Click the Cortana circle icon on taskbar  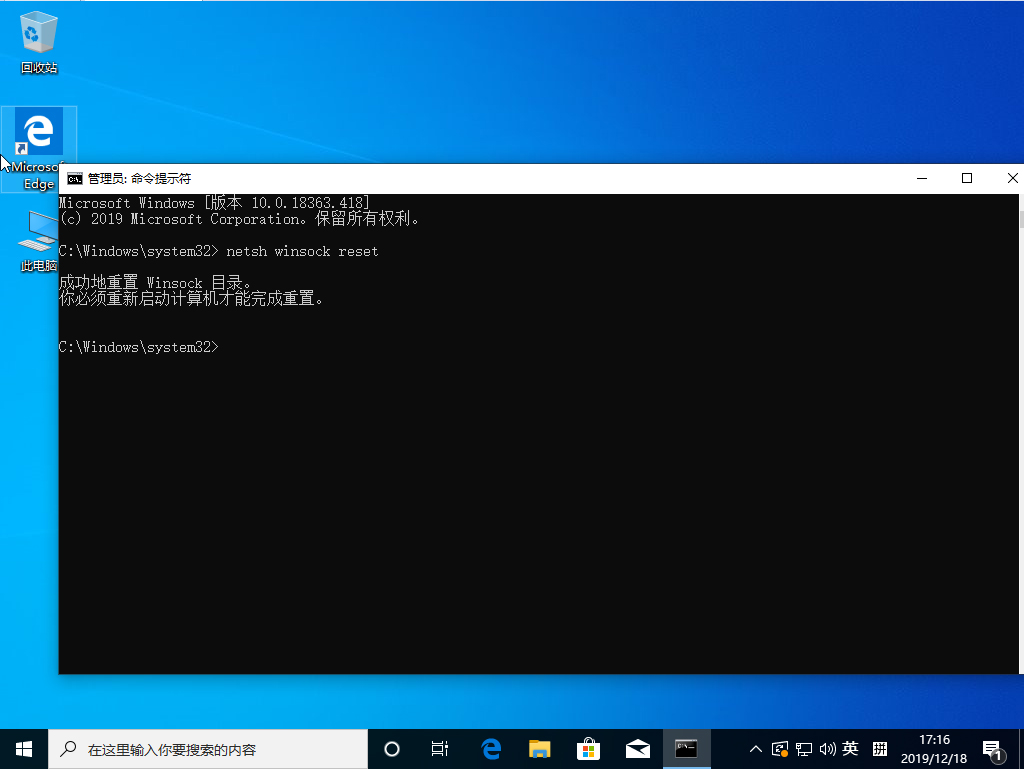click(391, 748)
